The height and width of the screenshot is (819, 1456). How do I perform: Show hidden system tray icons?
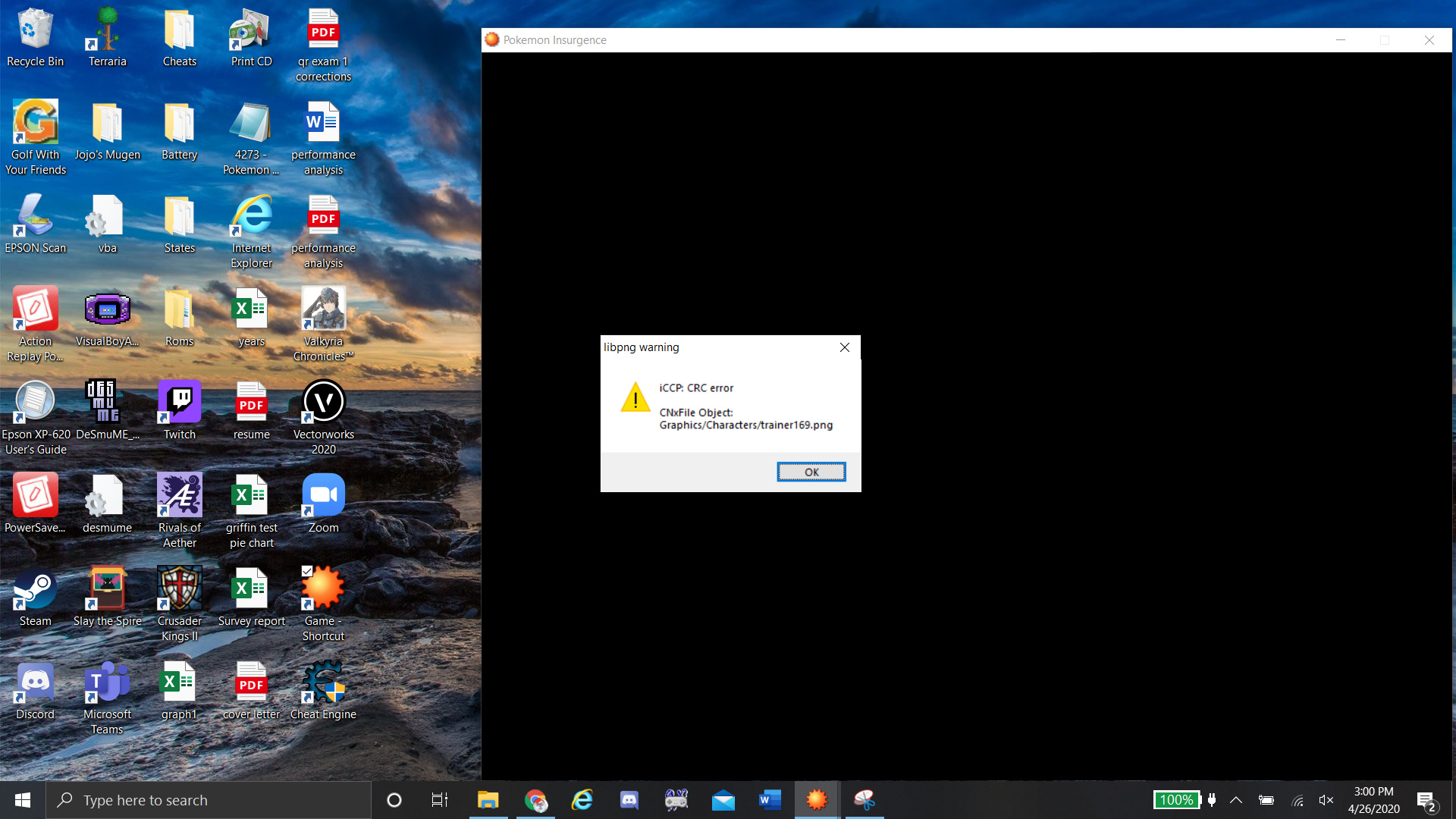[x=1235, y=800]
